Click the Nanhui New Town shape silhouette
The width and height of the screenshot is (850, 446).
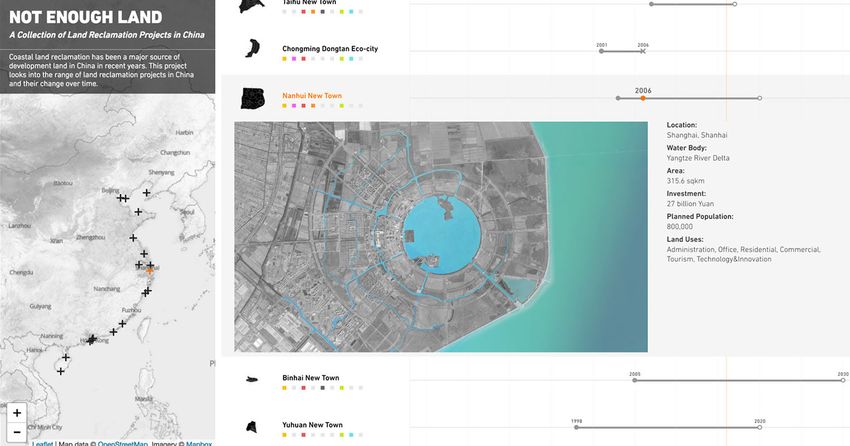tap(253, 98)
